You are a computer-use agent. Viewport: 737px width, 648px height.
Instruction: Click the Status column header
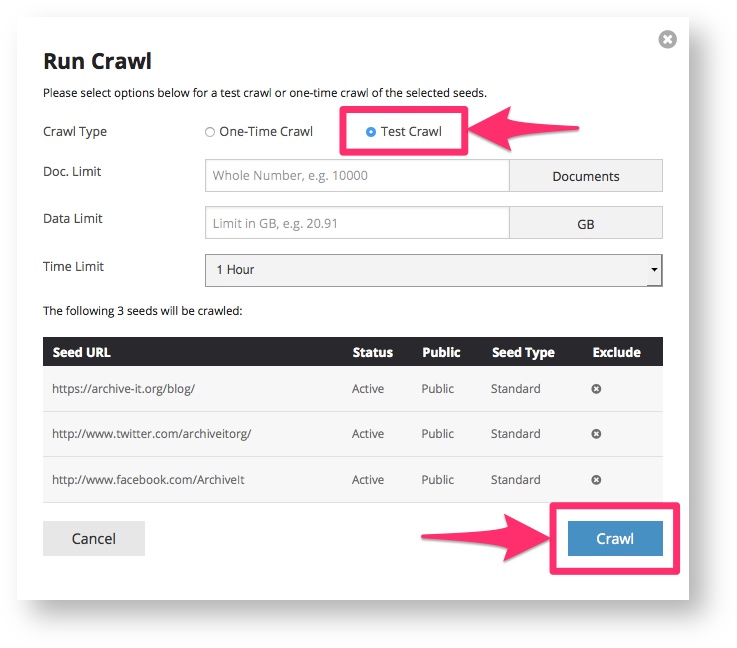click(372, 352)
